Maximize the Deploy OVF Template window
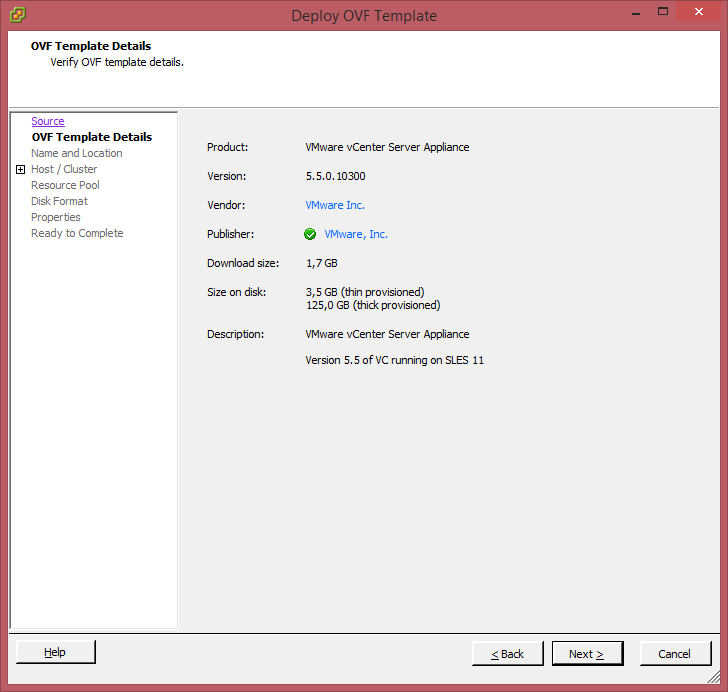The width and height of the screenshot is (728, 692). (x=662, y=12)
